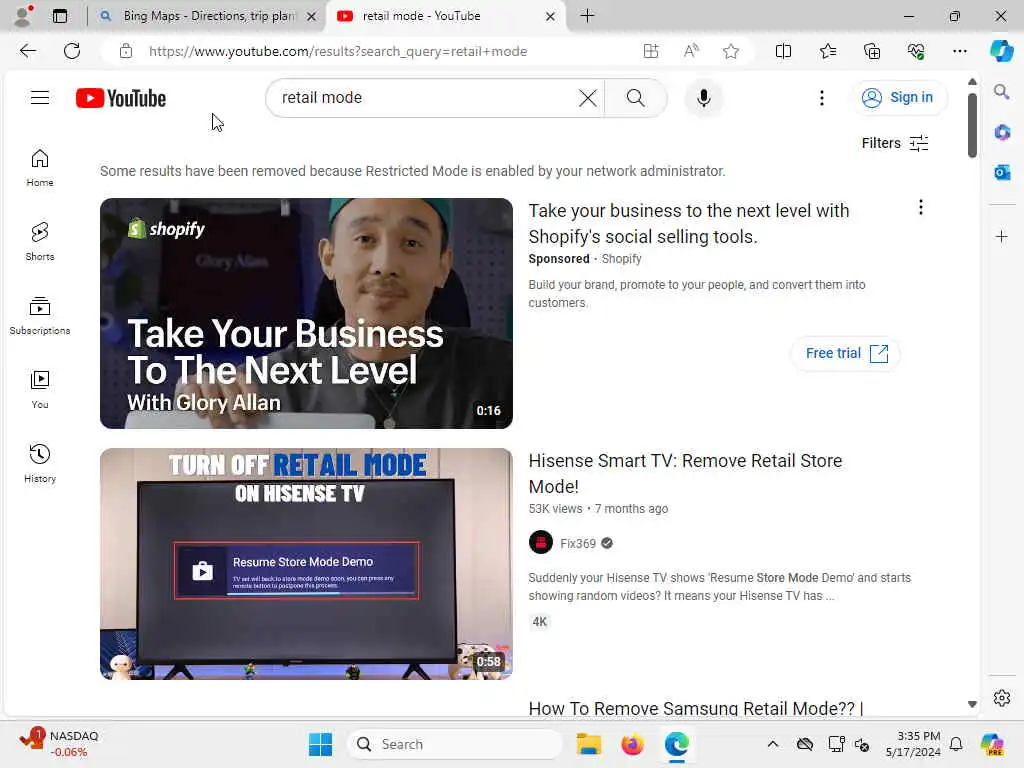Image resolution: width=1024 pixels, height=768 pixels.
Task: Open Windows Start menu
Action: [320, 744]
